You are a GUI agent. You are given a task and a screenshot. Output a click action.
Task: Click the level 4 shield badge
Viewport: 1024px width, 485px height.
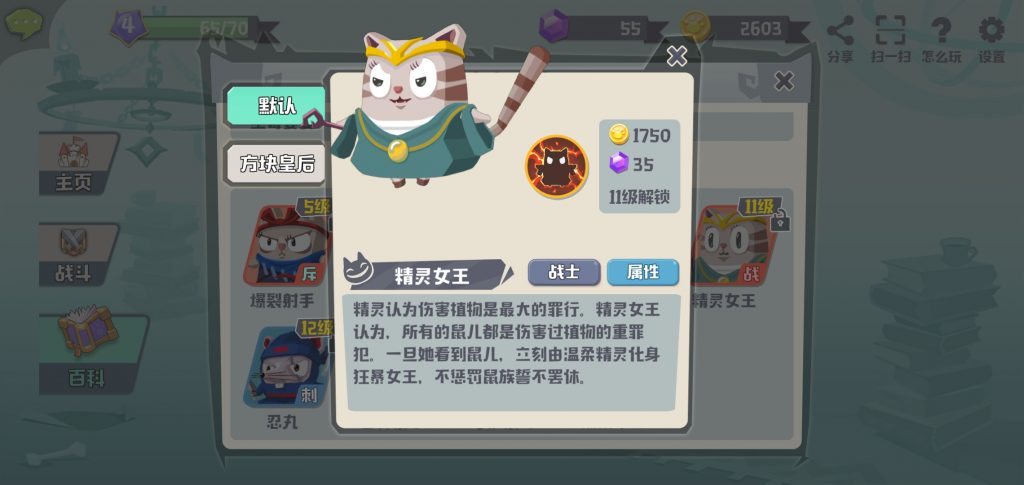pos(128,27)
